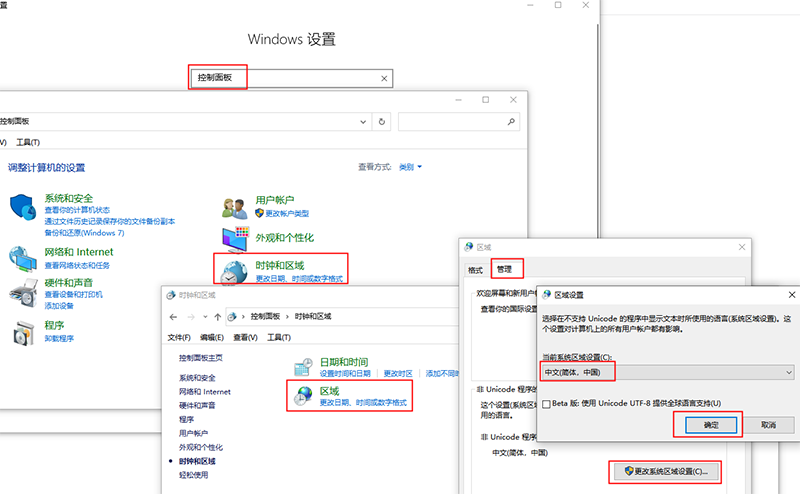
Task: Click 更改系统区域设置(C)... button
Action: tap(666, 471)
